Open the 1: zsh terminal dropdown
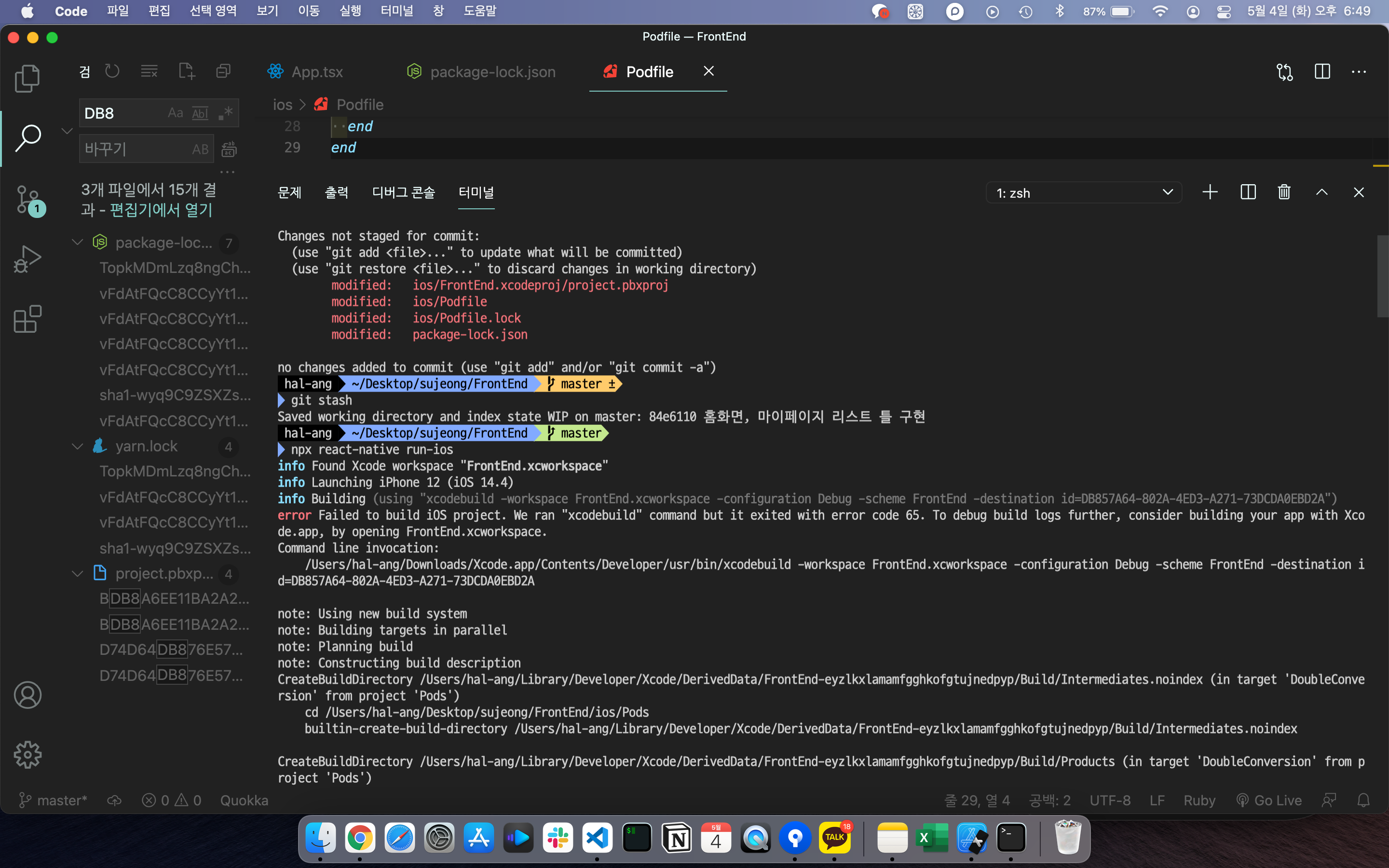 tap(1083, 193)
